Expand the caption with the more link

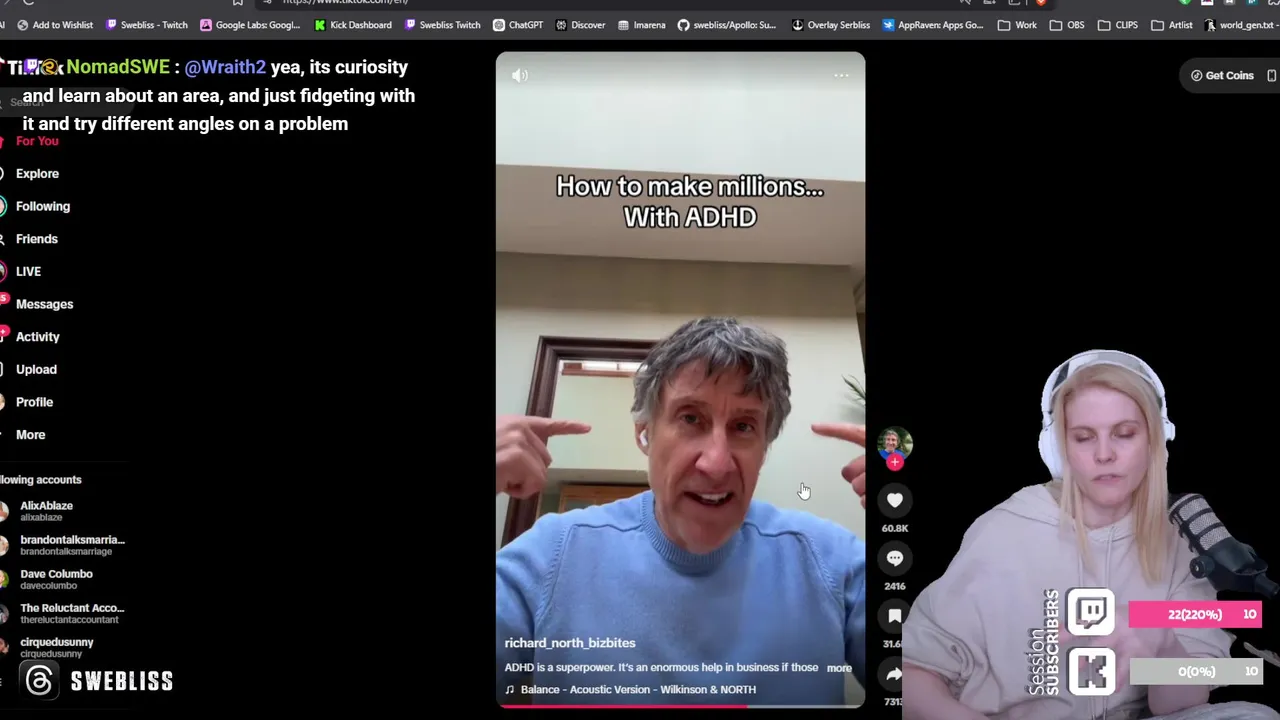[x=839, y=668]
